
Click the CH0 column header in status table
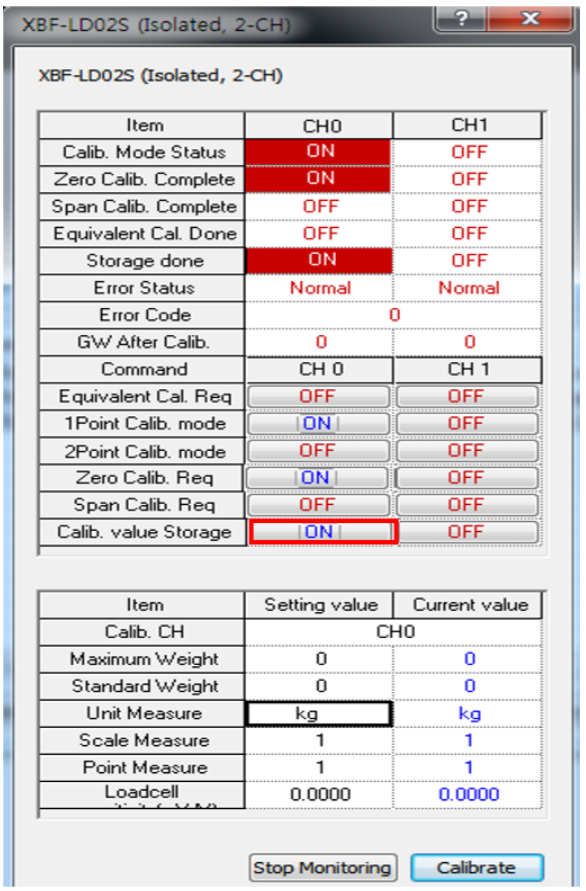[x=319, y=125]
